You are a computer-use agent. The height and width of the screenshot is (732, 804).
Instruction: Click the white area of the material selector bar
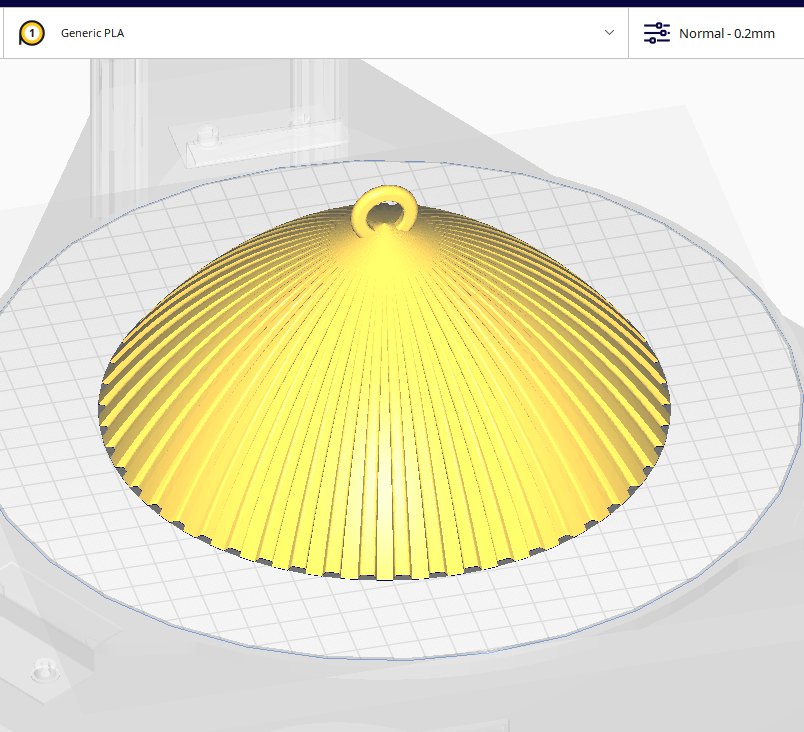359,33
